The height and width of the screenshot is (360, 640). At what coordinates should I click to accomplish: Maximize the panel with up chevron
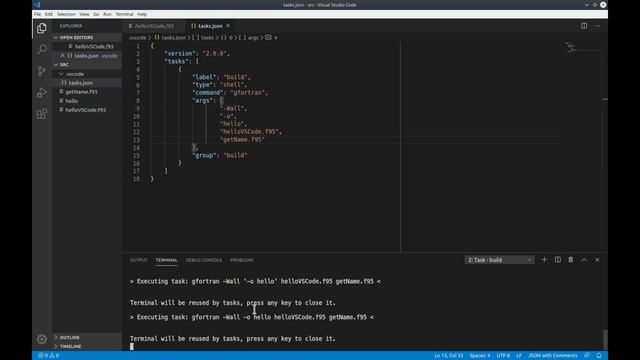[584, 260]
